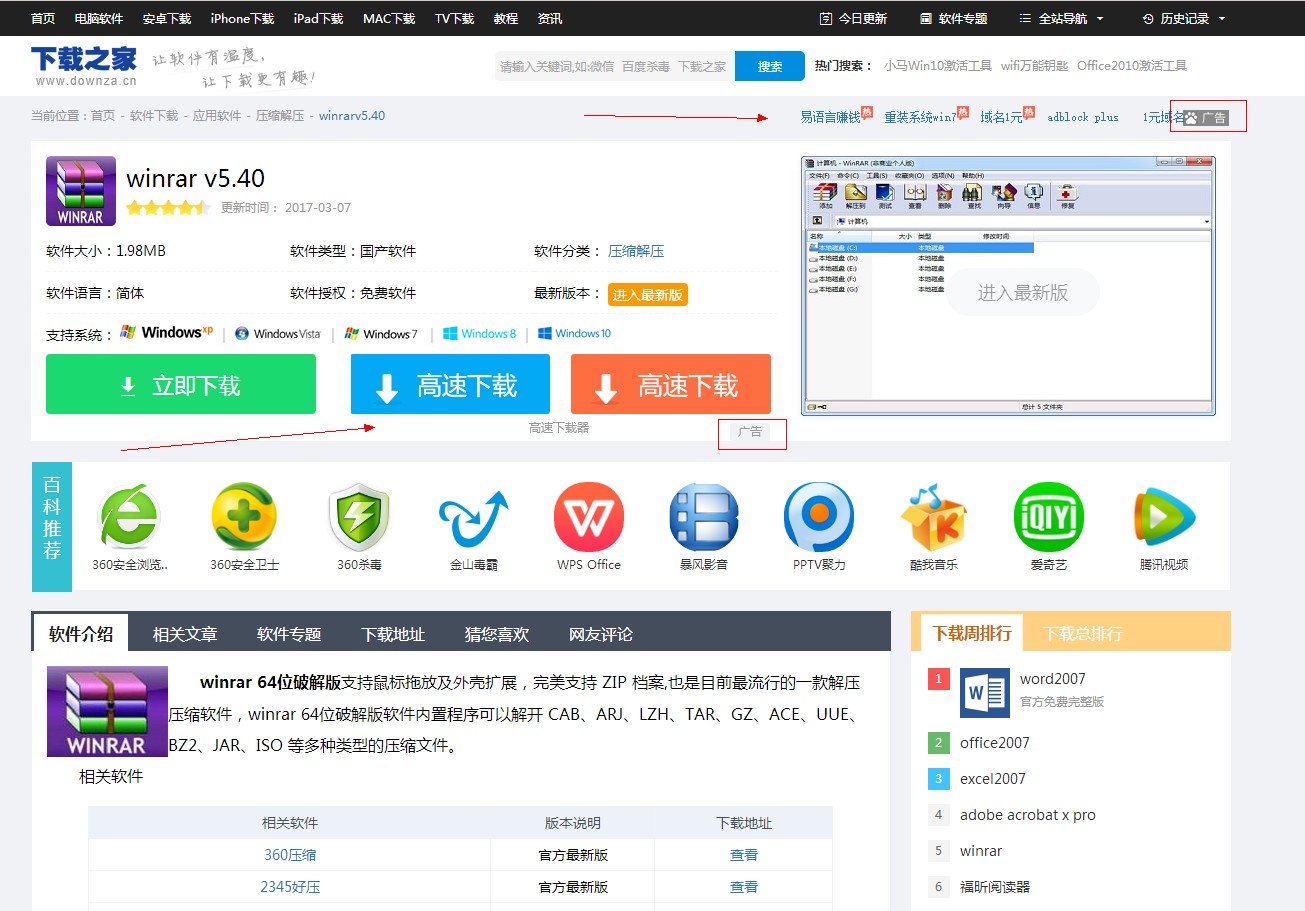Viewport: 1305px width, 911px height.
Task: Open the 酷我音乐 app icon
Action: pos(934,517)
